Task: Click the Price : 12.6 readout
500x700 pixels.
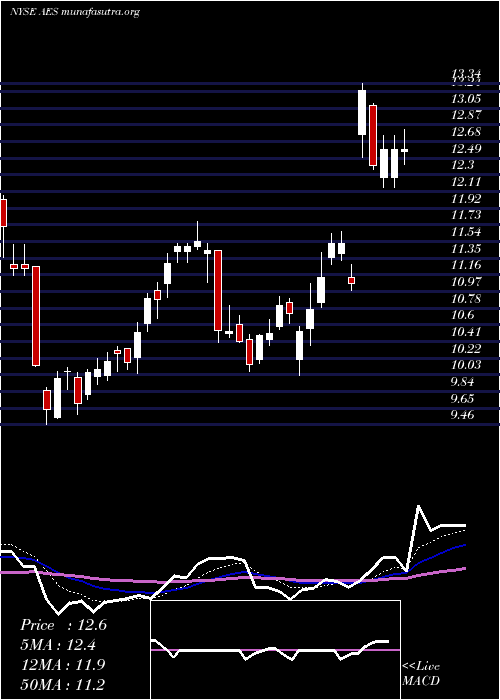Action: (63, 625)
